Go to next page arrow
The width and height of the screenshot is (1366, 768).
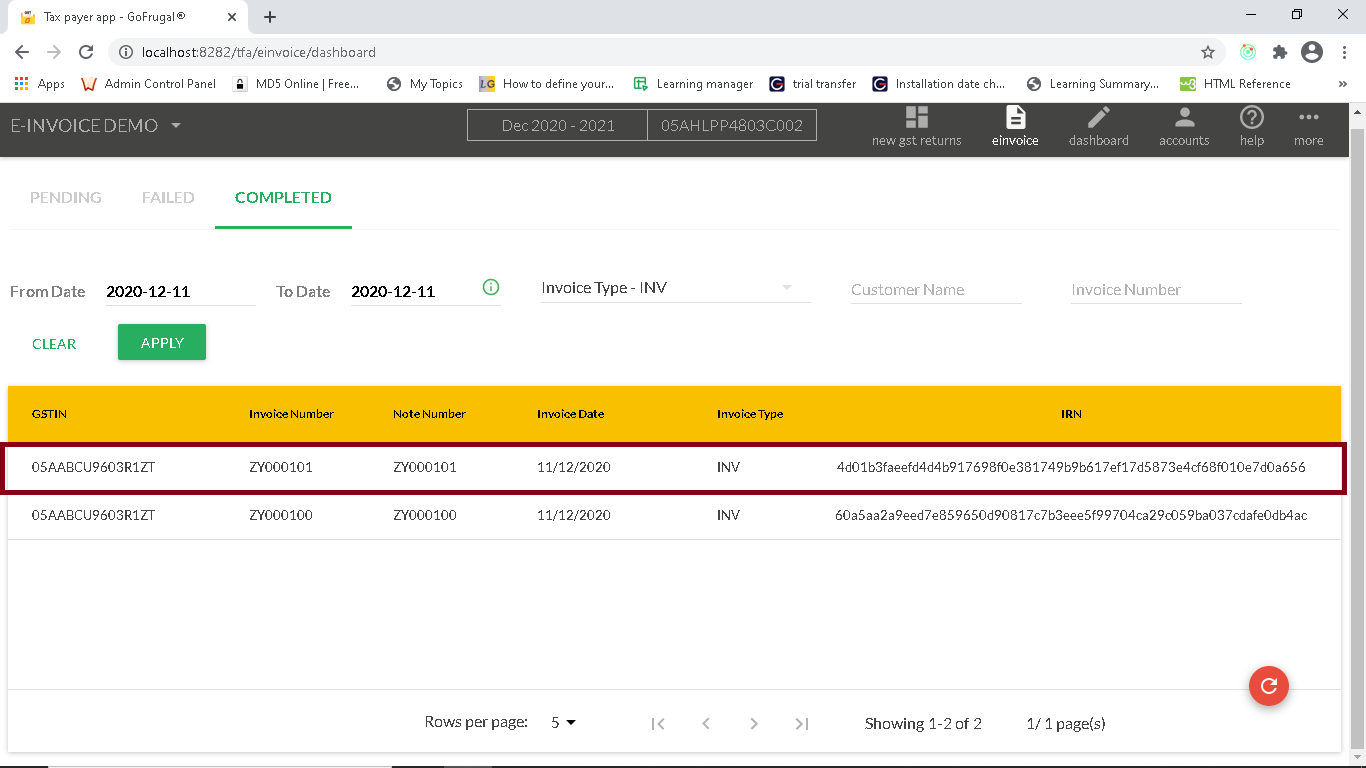(754, 724)
